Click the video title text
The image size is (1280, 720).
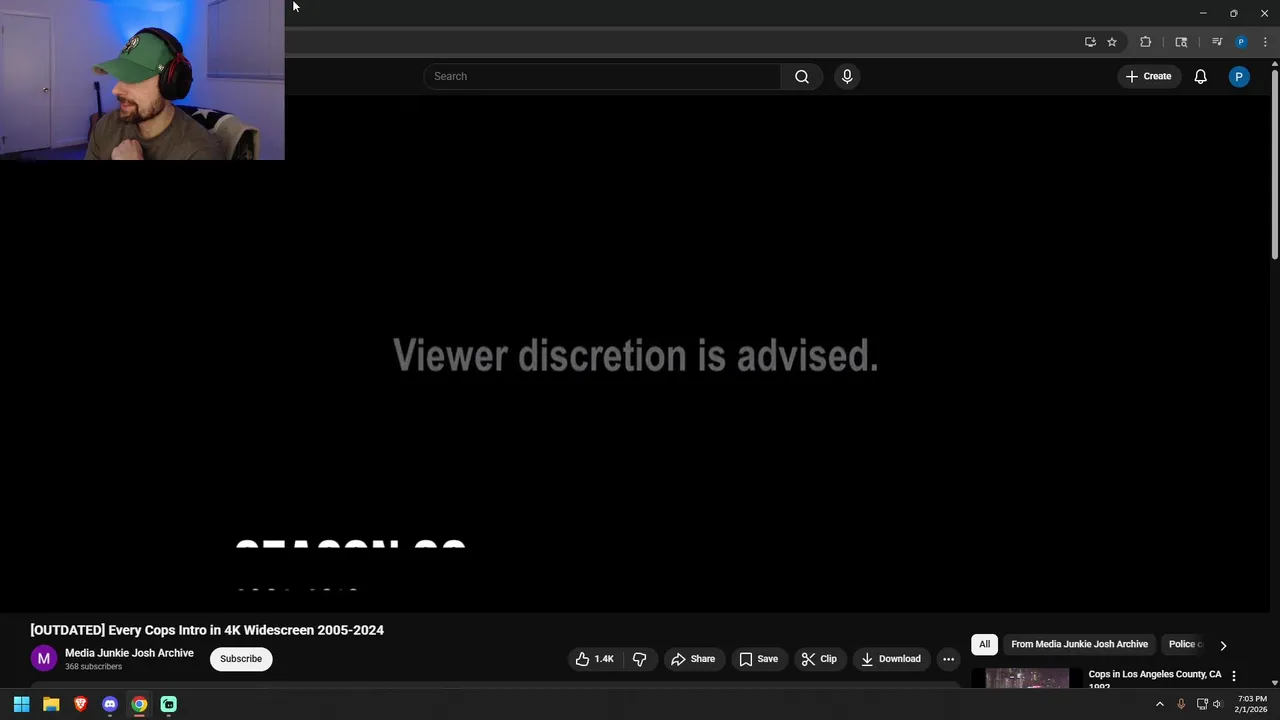(x=207, y=630)
